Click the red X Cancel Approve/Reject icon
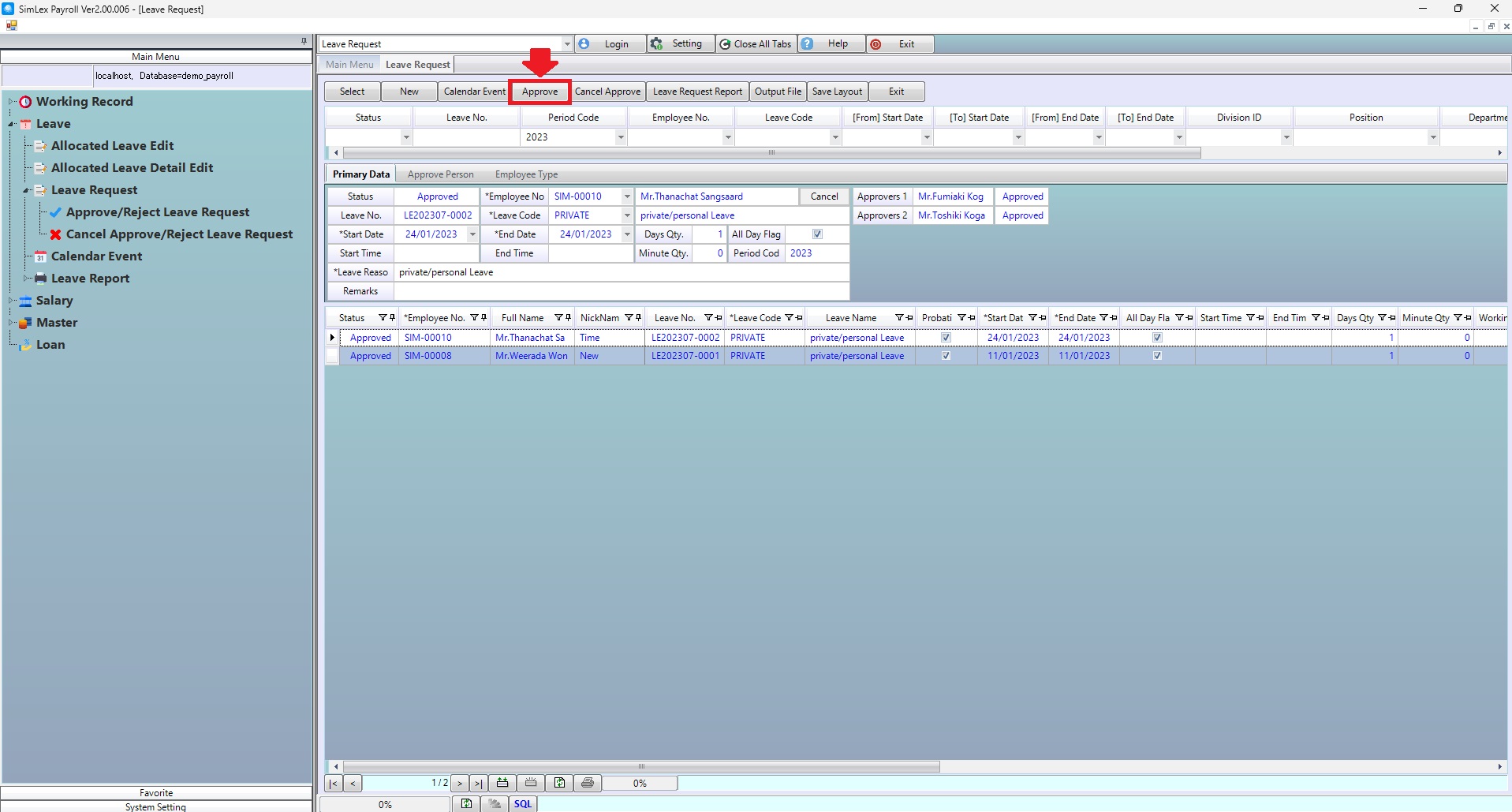 pos(56,234)
